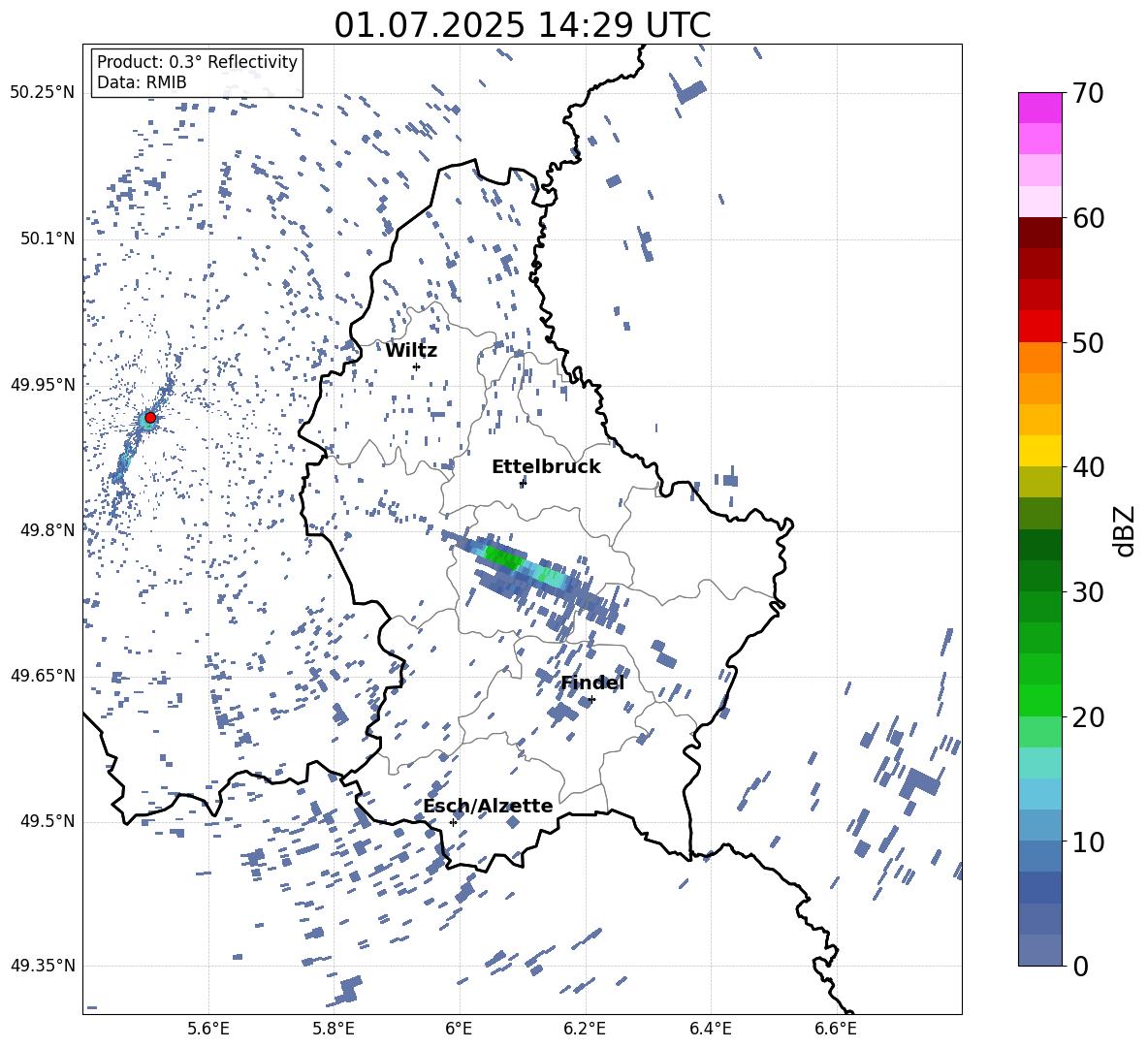Click the 6.4°E longitude label
Viewport: 1148px width, 1048px height.
coord(710,1029)
